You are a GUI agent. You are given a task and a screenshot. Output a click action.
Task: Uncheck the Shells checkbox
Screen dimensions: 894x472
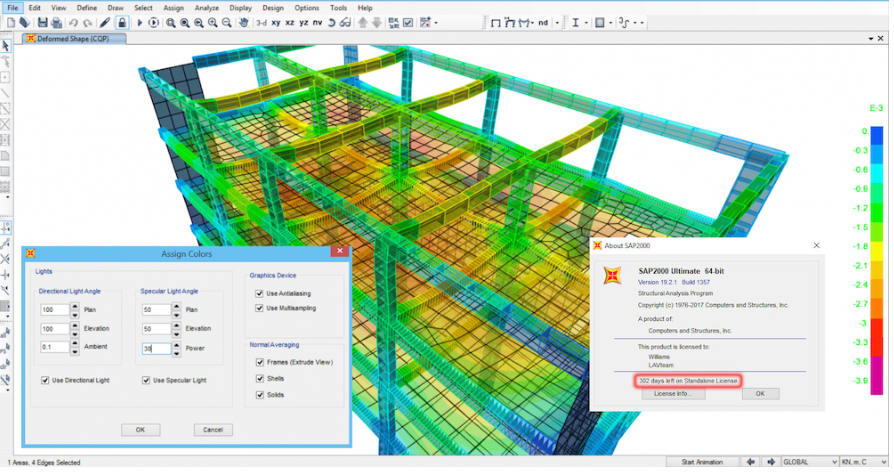(x=260, y=378)
